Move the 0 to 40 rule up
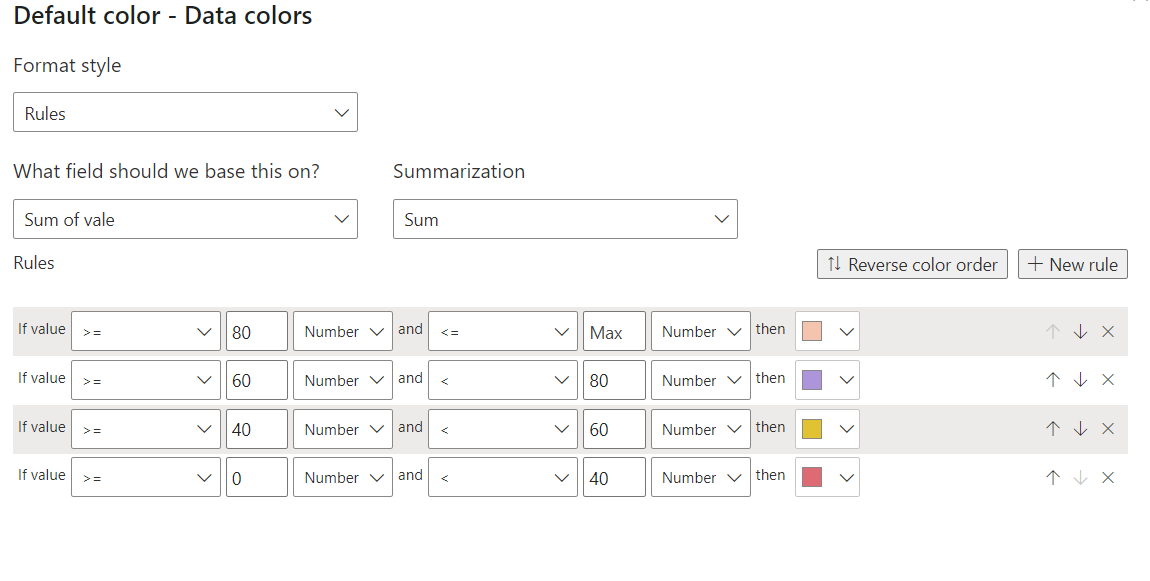The image size is (1150, 581). click(1052, 478)
